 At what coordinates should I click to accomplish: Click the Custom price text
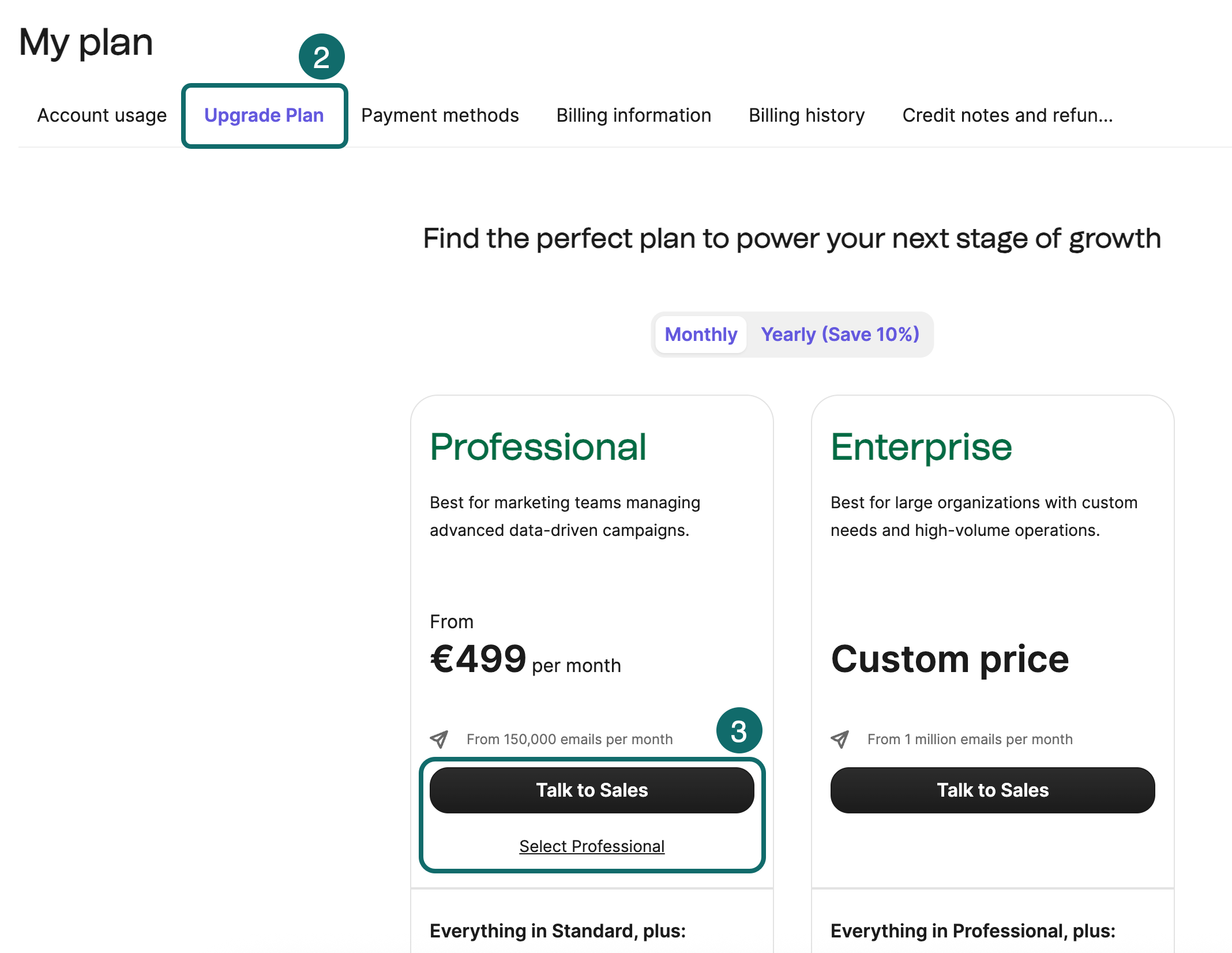tap(950, 659)
